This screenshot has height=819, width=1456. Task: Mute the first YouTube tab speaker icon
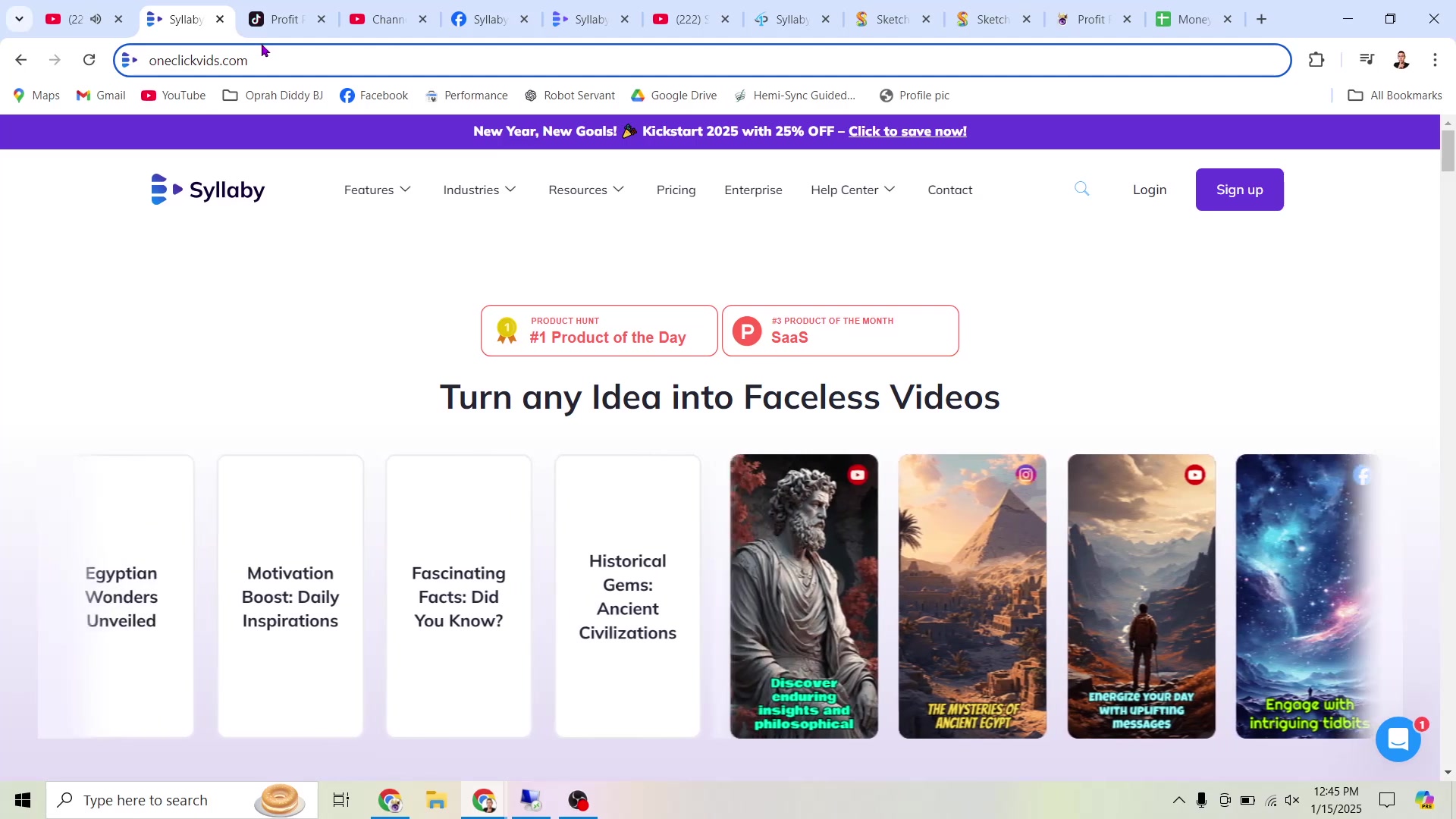(96, 19)
